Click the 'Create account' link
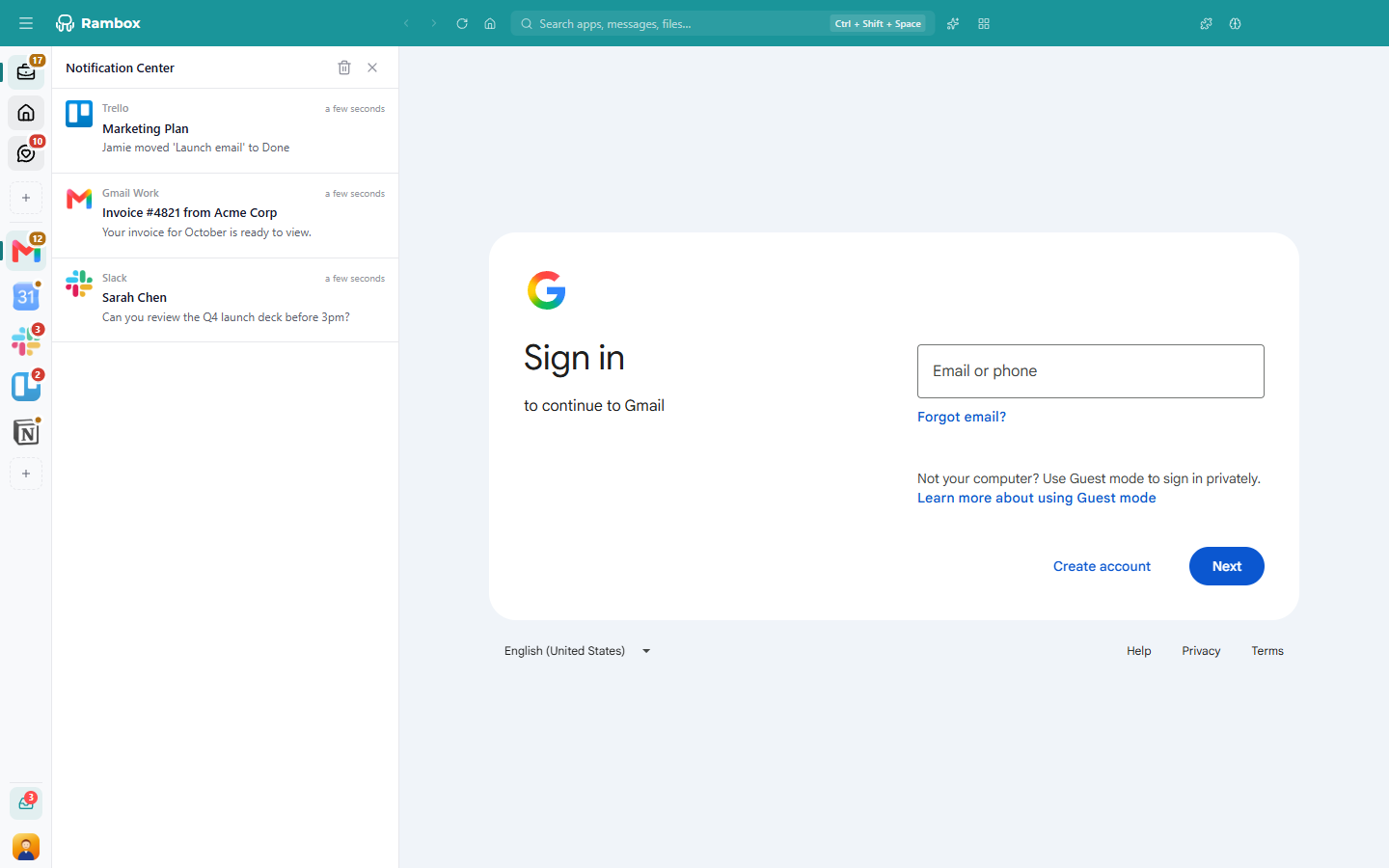Image resolution: width=1389 pixels, height=868 pixels. click(x=1102, y=566)
